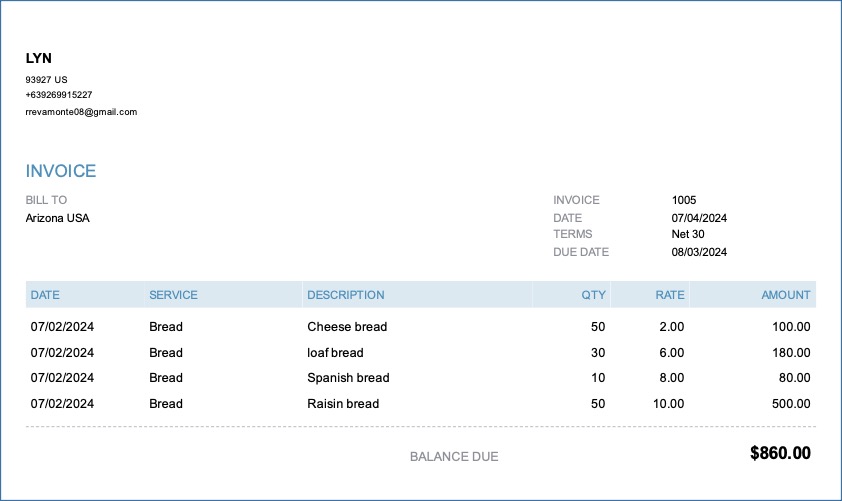842x501 pixels.
Task: Click the LYN company name
Action: (39, 58)
